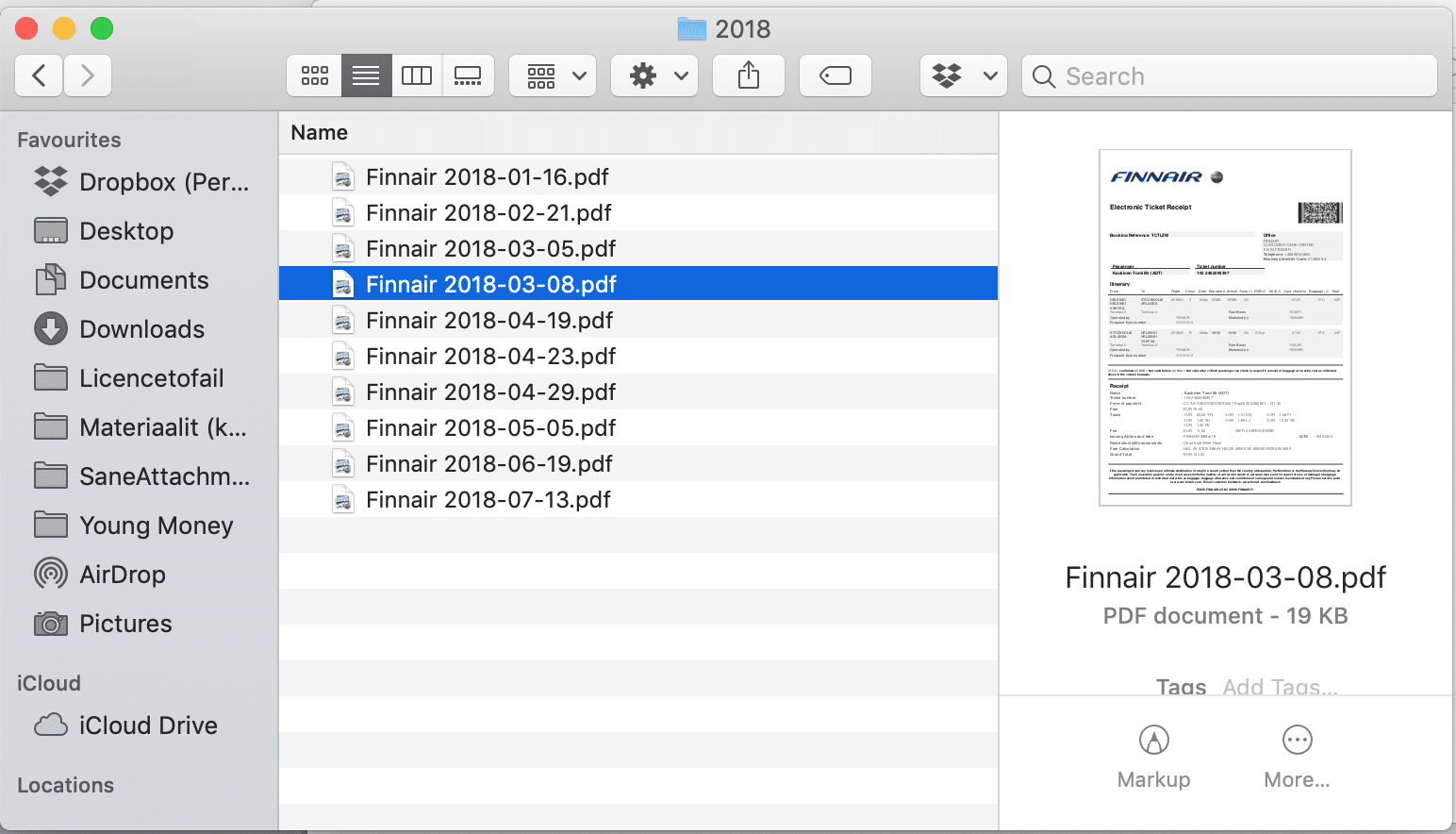Screen dimensions: 1456x834
Task: Open the gear action menu
Action: click(x=654, y=75)
